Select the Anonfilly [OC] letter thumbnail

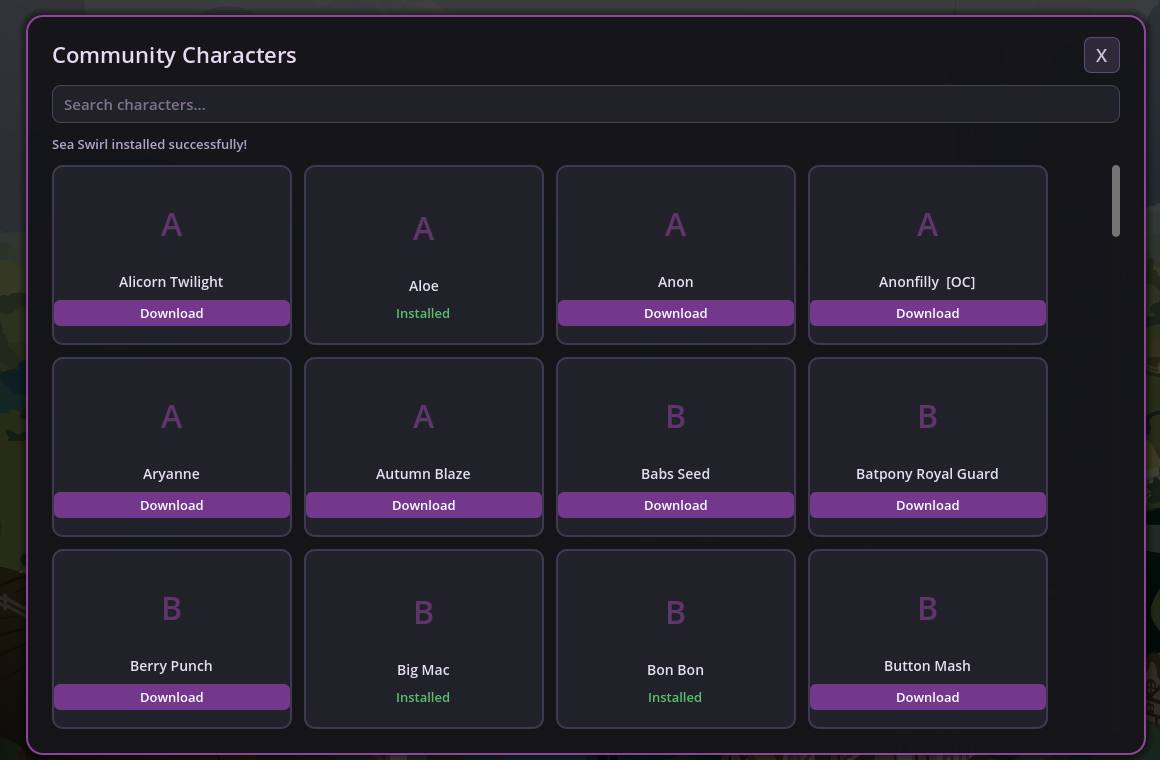pos(928,225)
